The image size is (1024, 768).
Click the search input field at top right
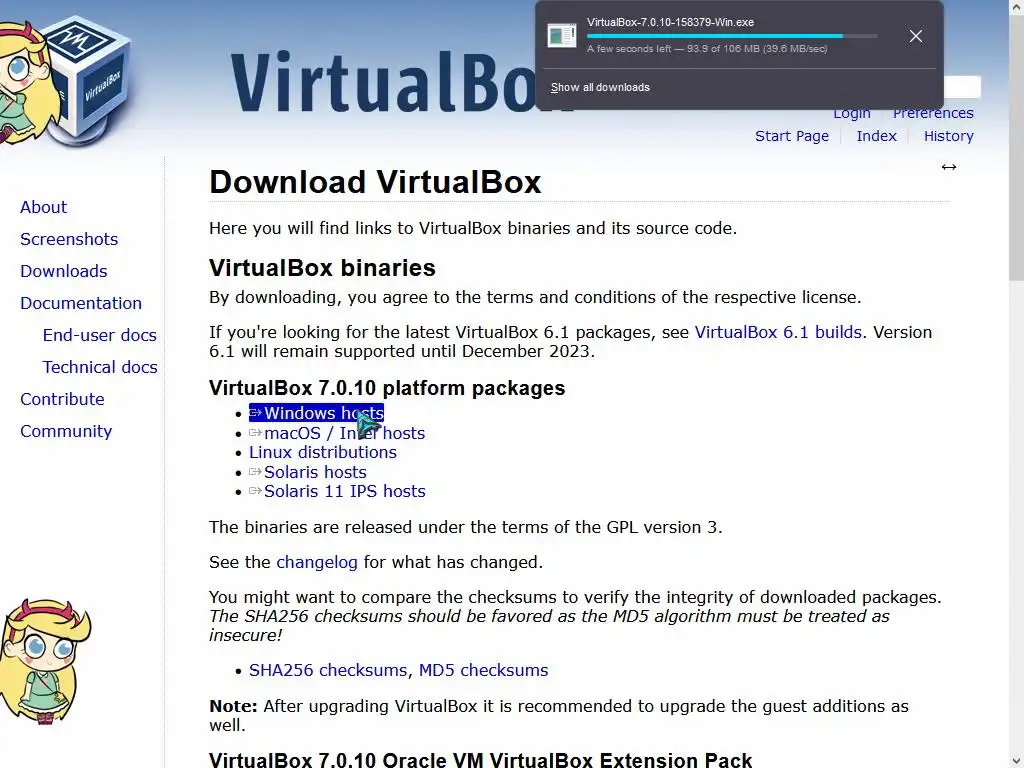click(962, 87)
